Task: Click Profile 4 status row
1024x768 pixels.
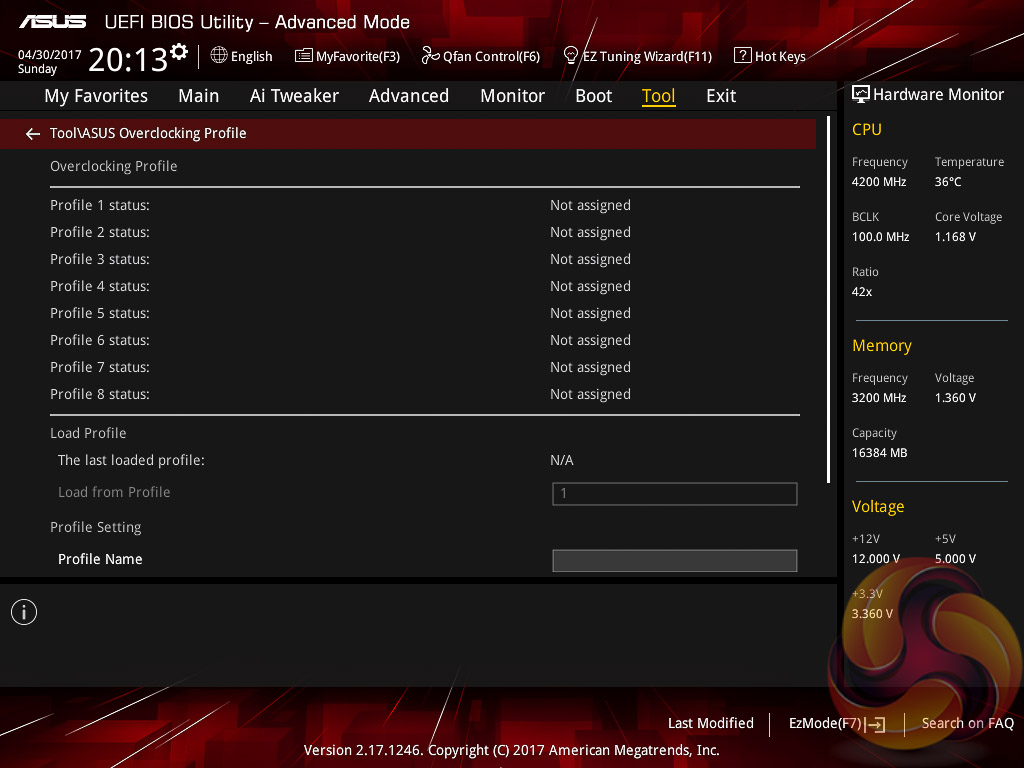Action: [x=424, y=286]
